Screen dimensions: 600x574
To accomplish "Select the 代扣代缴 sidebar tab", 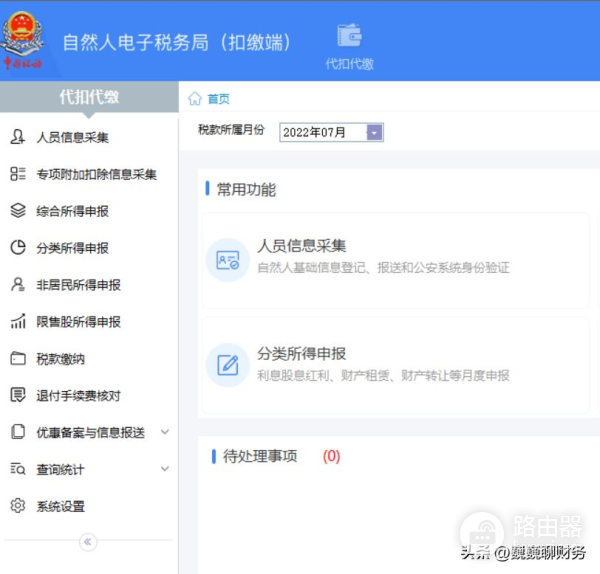I will coord(89,97).
